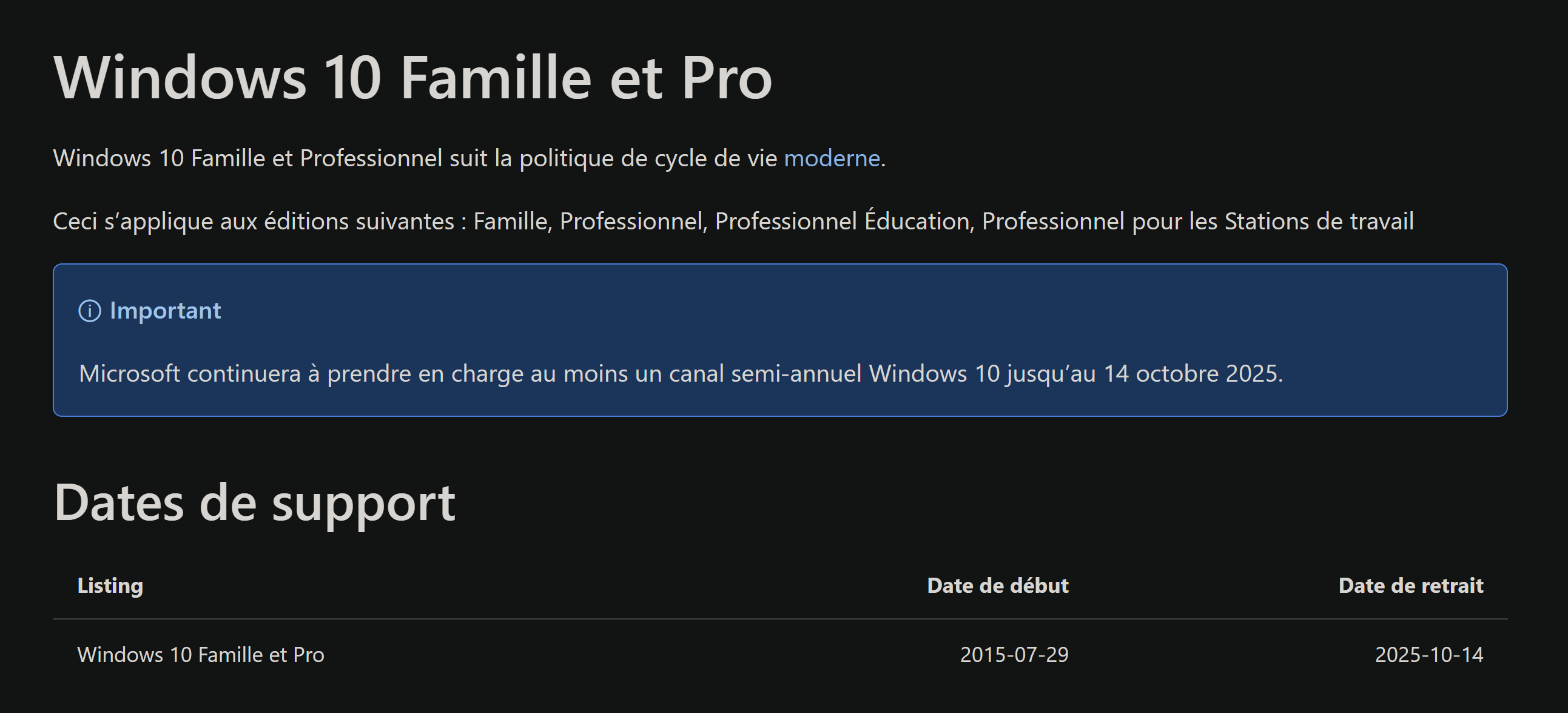Click the start date 2015-07-29 cell
This screenshot has height=713, width=1568.
pyautogui.click(x=1014, y=655)
